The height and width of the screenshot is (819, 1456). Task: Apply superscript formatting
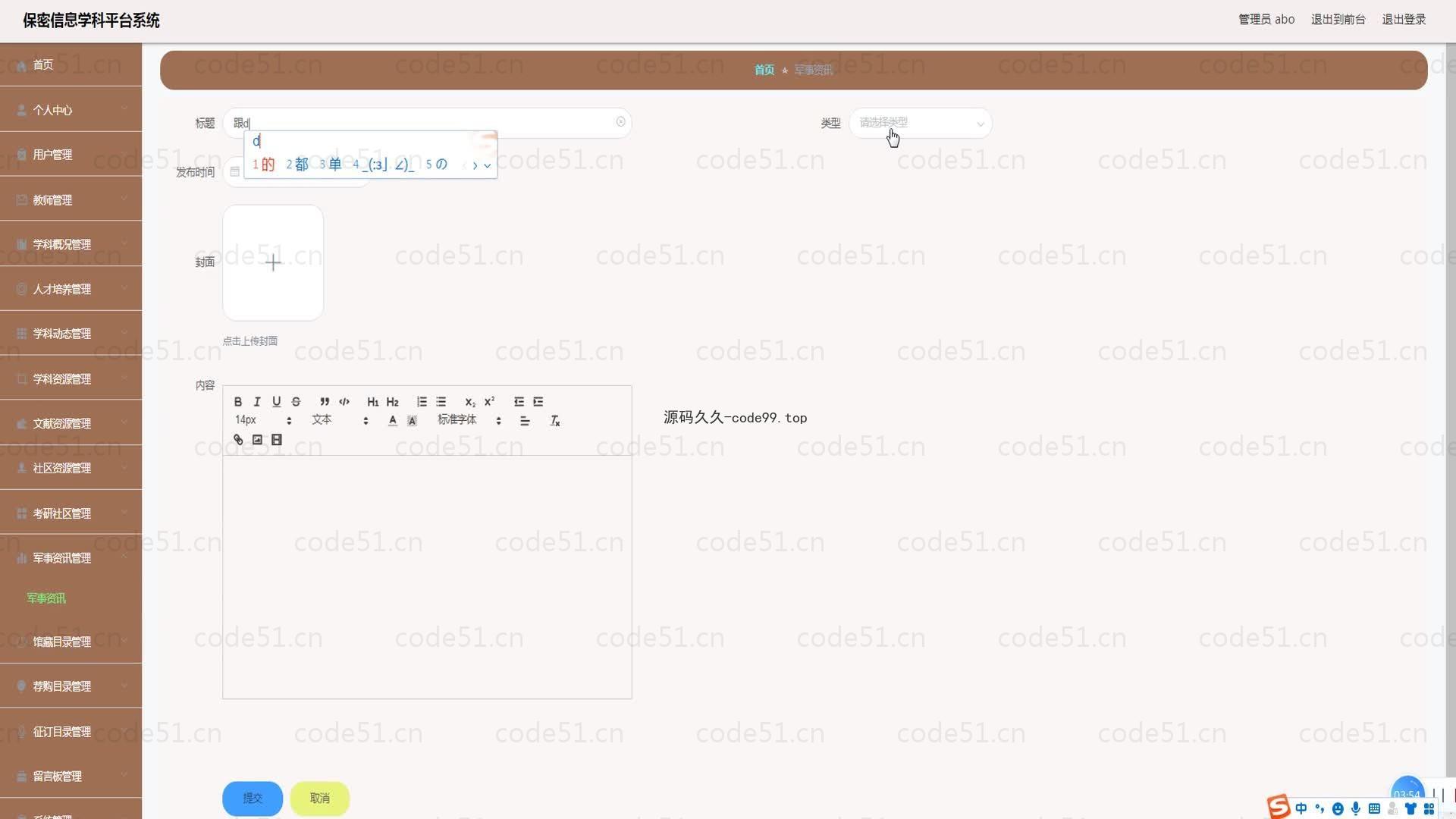(489, 402)
